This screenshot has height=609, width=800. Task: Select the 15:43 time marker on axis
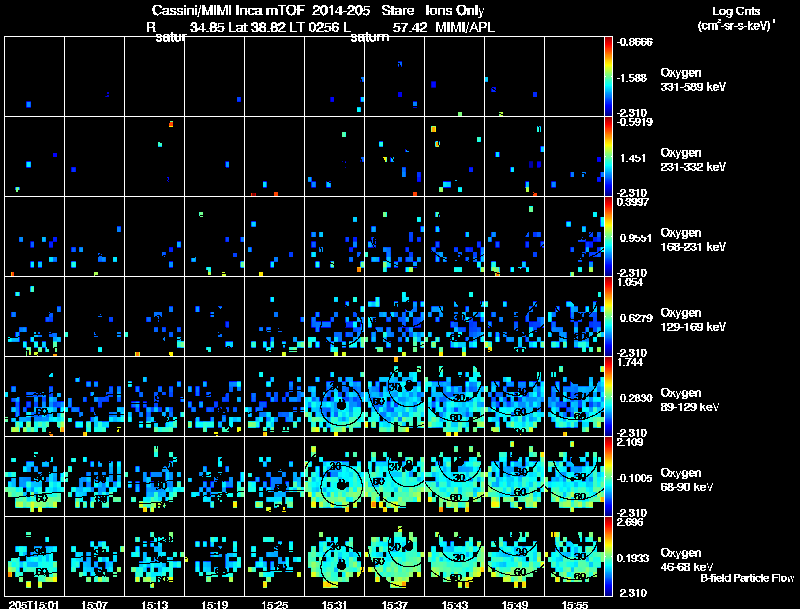point(455,603)
